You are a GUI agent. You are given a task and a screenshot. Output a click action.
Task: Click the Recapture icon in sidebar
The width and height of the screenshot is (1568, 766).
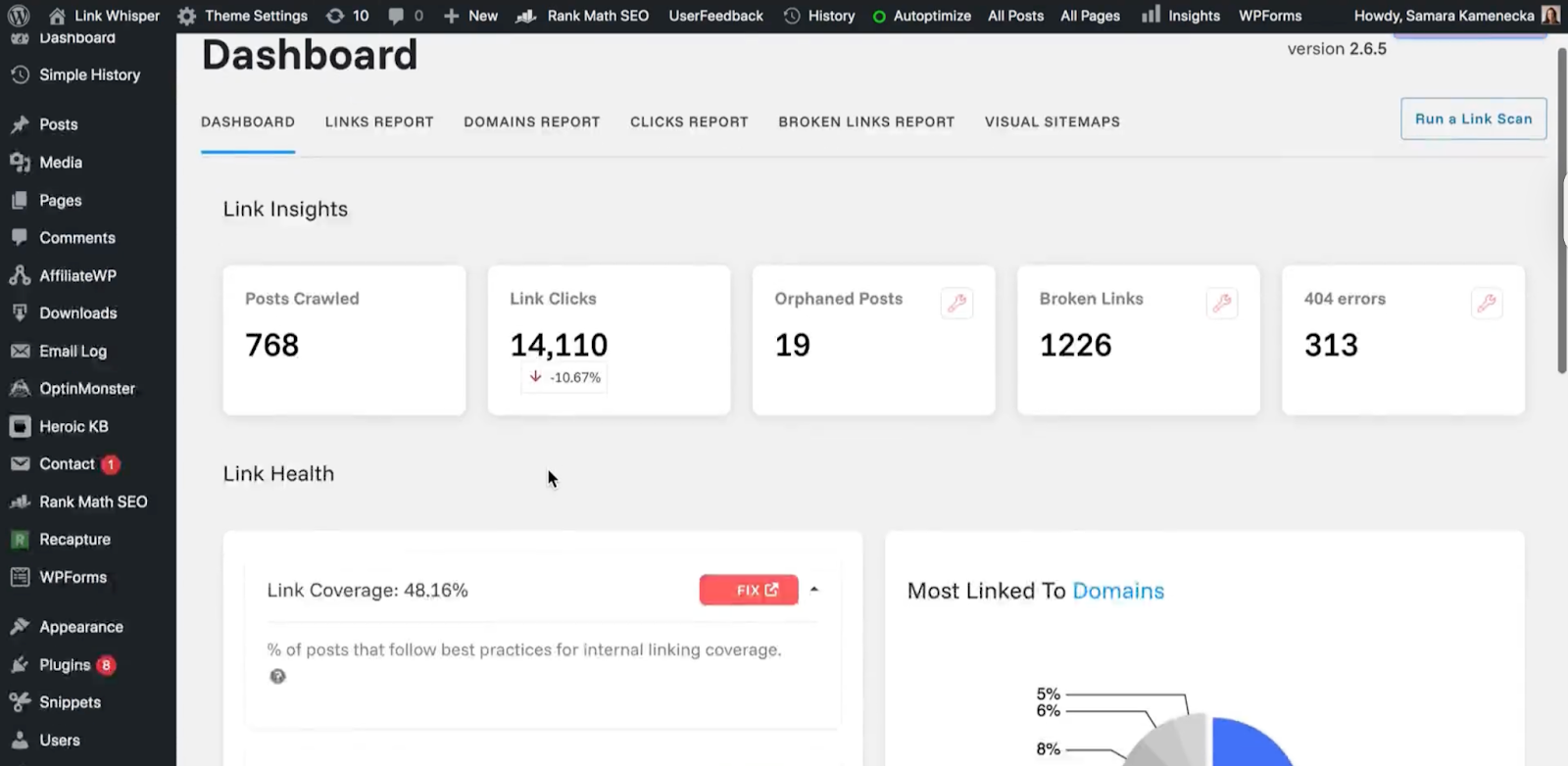(20, 540)
